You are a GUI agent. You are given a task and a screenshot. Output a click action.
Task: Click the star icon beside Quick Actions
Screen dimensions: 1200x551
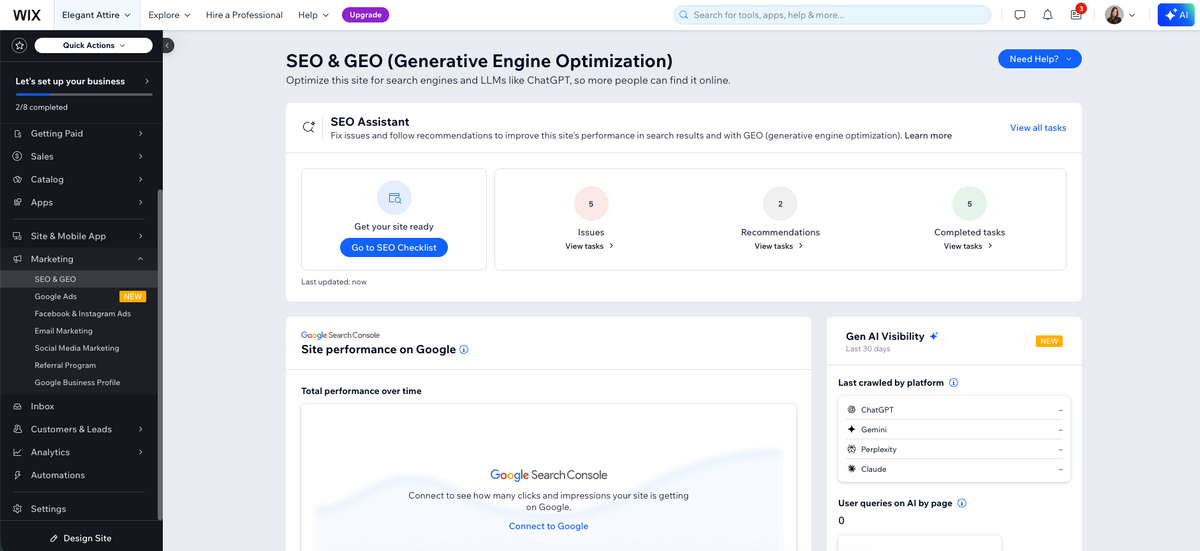click(19, 45)
